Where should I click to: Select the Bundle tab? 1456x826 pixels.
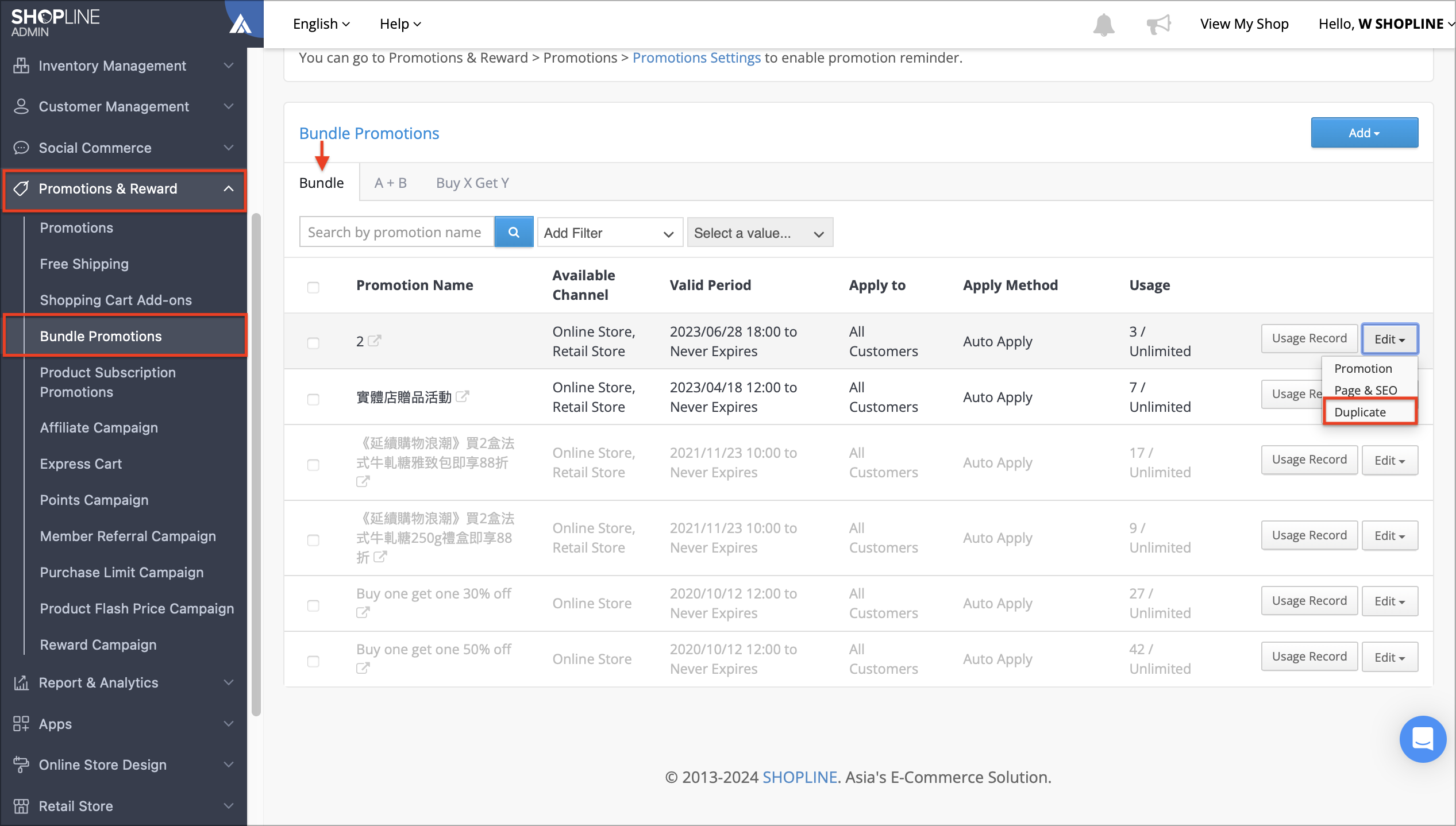click(322, 183)
